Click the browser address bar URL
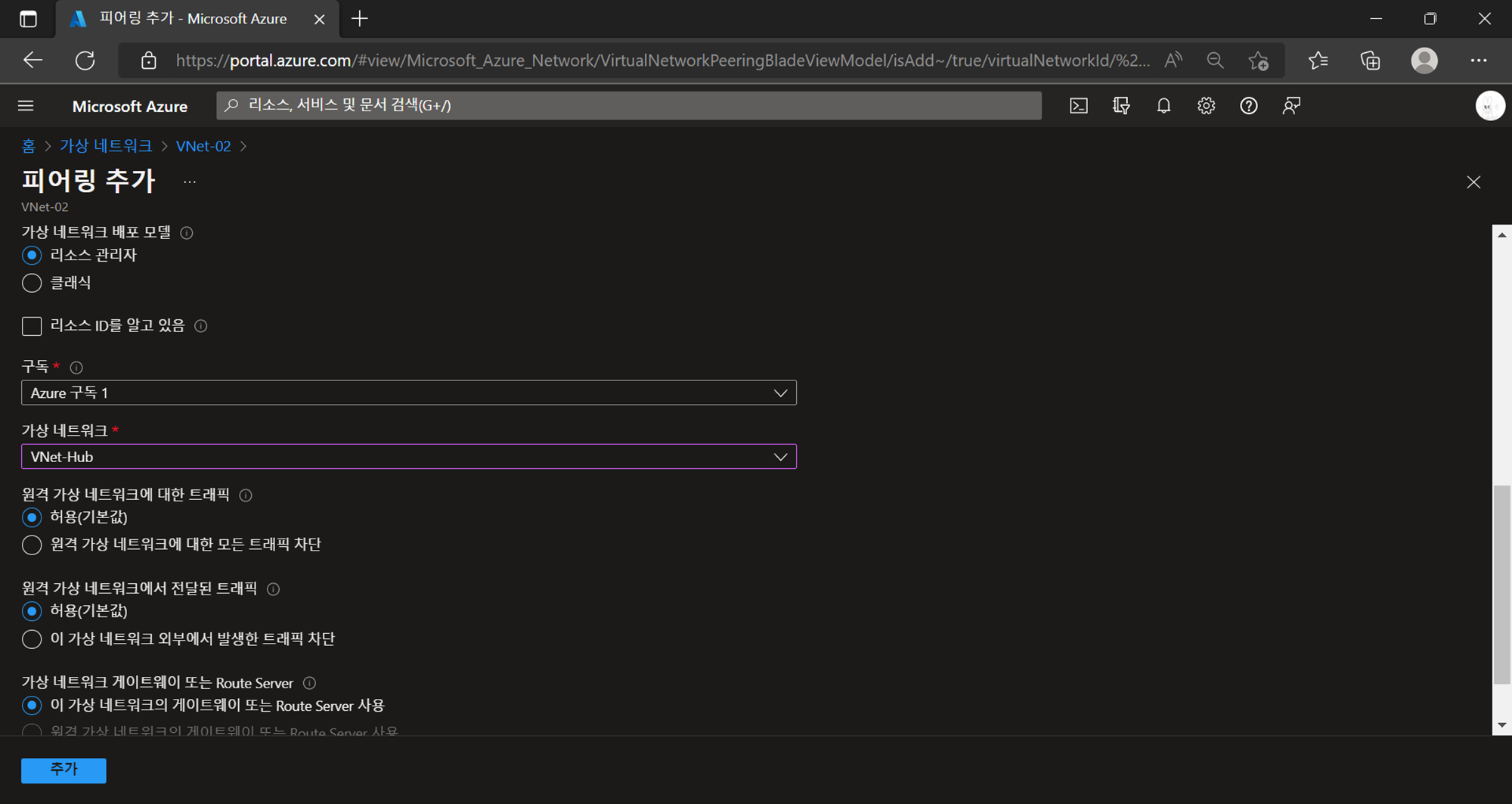The height and width of the screenshot is (804, 1512). tap(662, 61)
